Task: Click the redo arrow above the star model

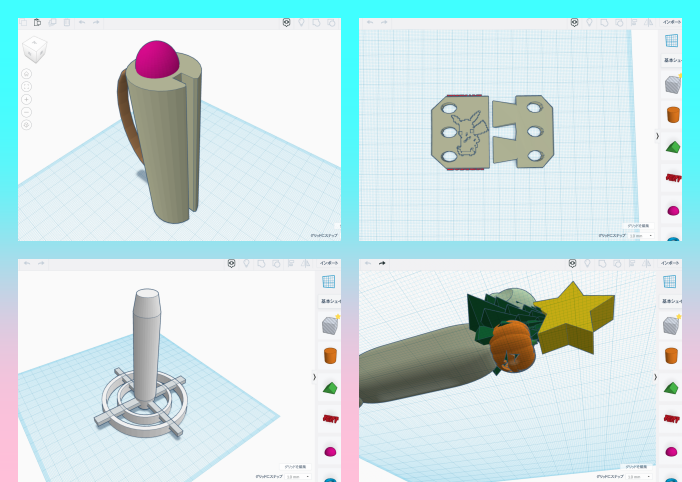Action: [x=382, y=263]
